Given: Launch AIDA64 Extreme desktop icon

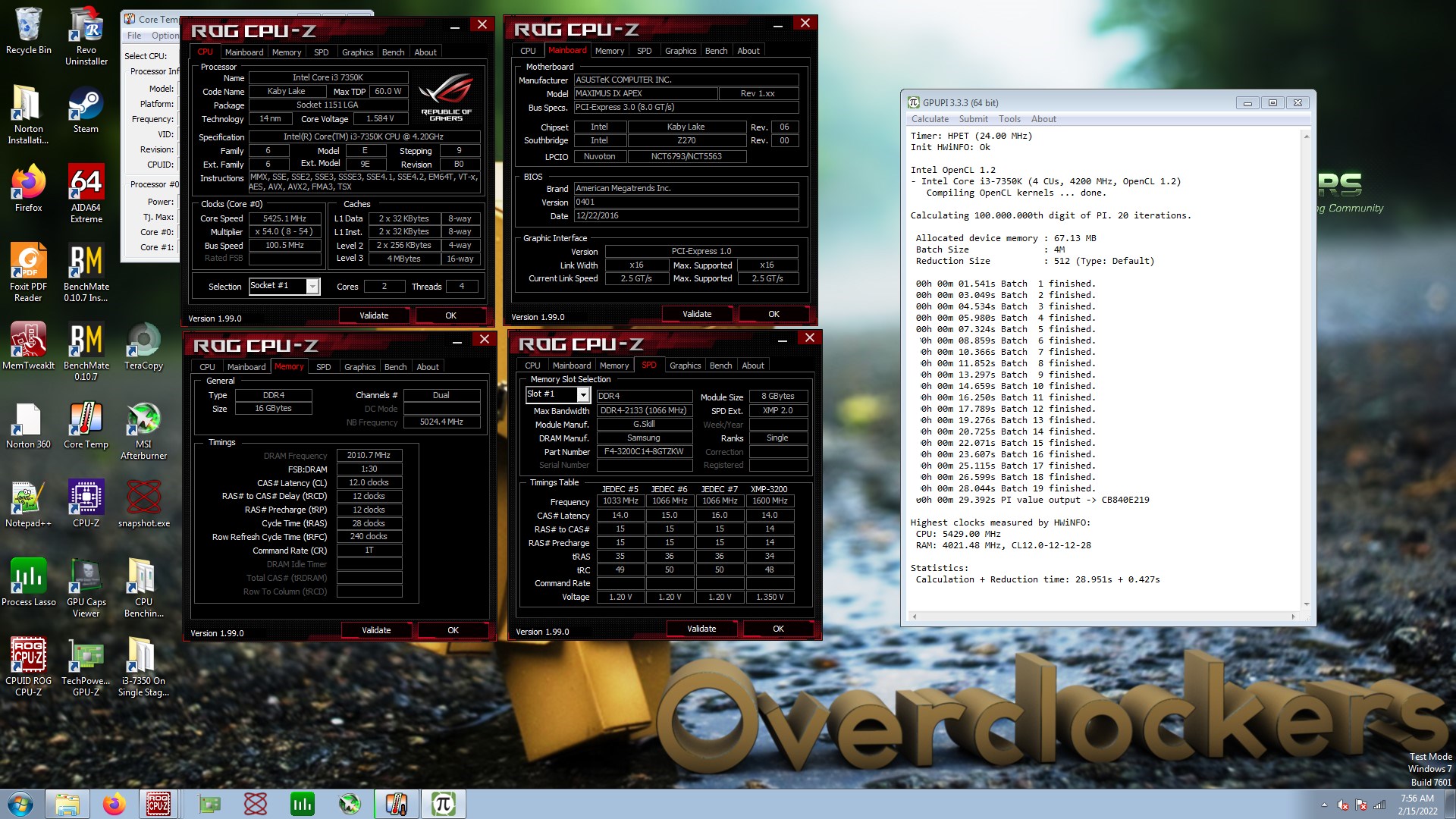Looking at the screenshot, I should pos(86,193).
